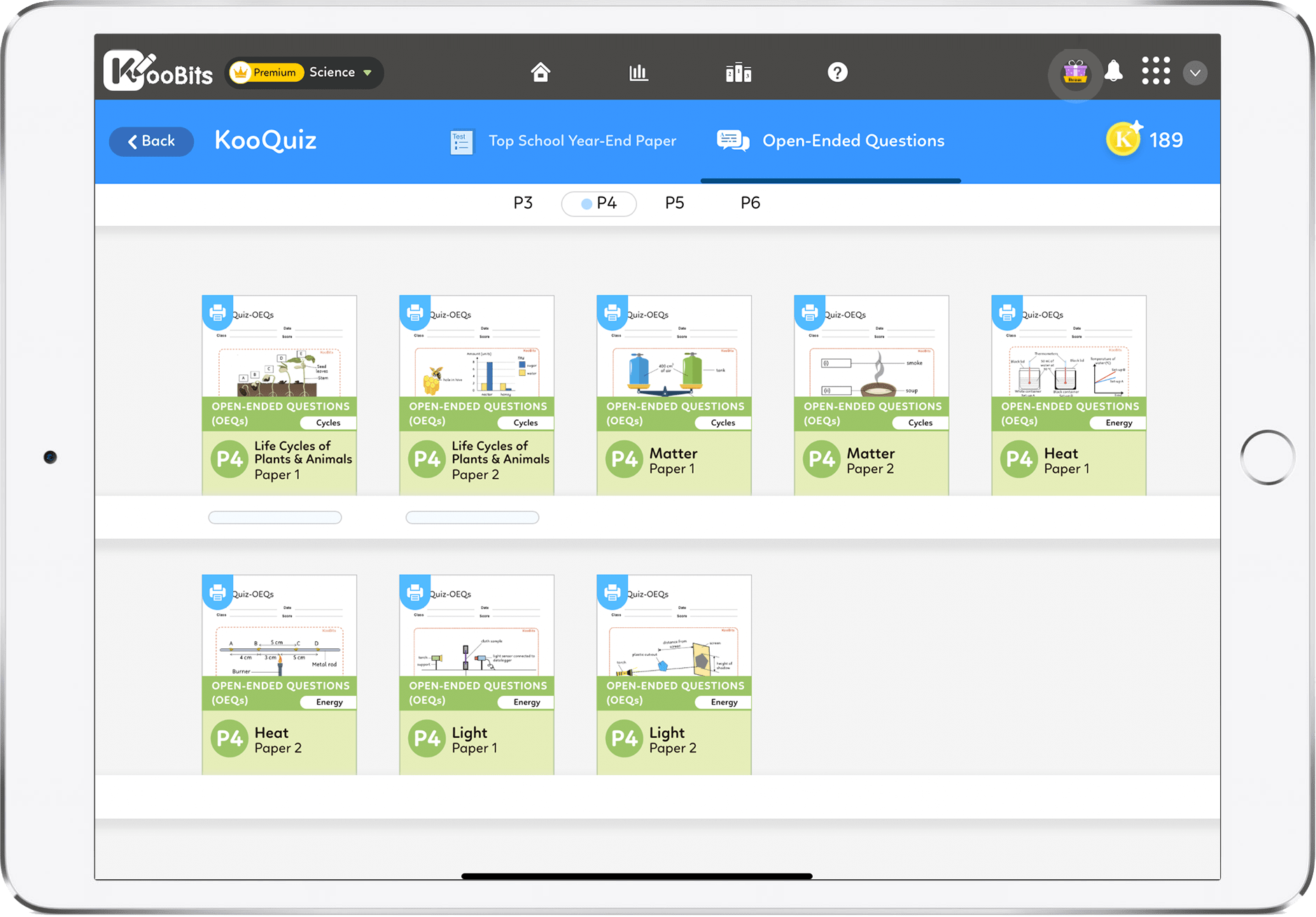Print Heat Paper 2 worksheet
Image resolution: width=1316 pixels, height=917 pixels.
coord(217,592)
